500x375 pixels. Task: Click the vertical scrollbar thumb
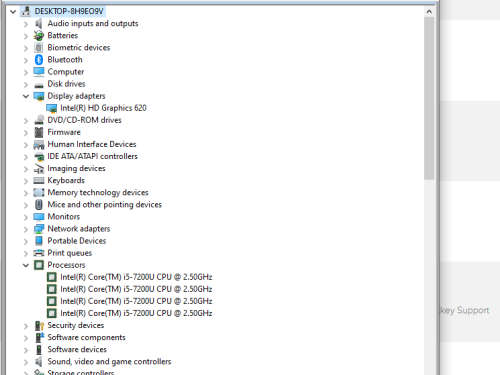point(429,99)
